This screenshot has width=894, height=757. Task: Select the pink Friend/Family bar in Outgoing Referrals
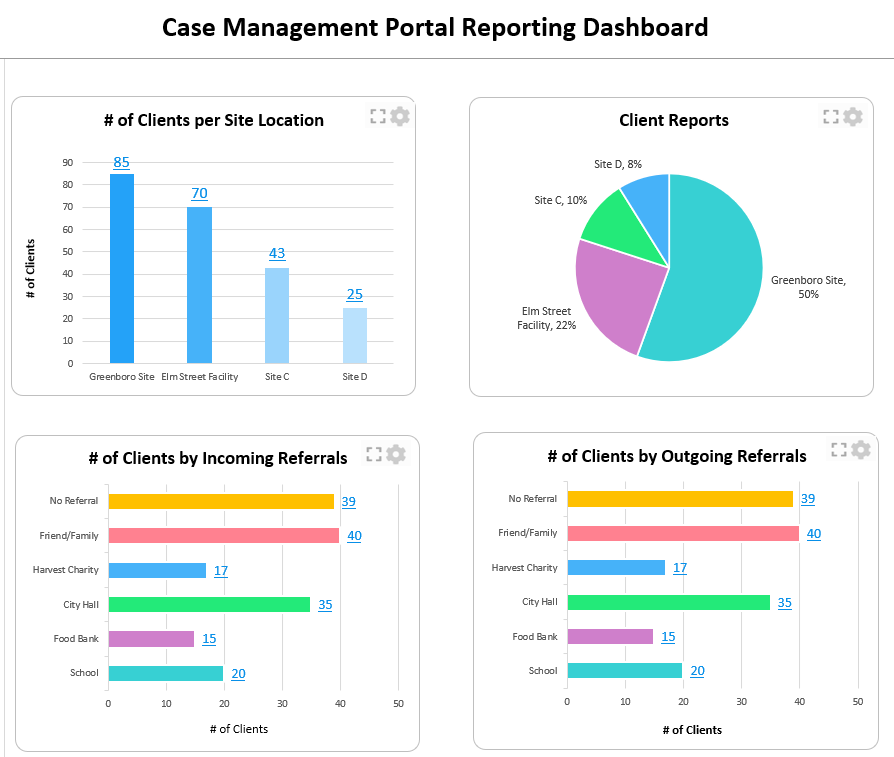click(x=682, y=534)
